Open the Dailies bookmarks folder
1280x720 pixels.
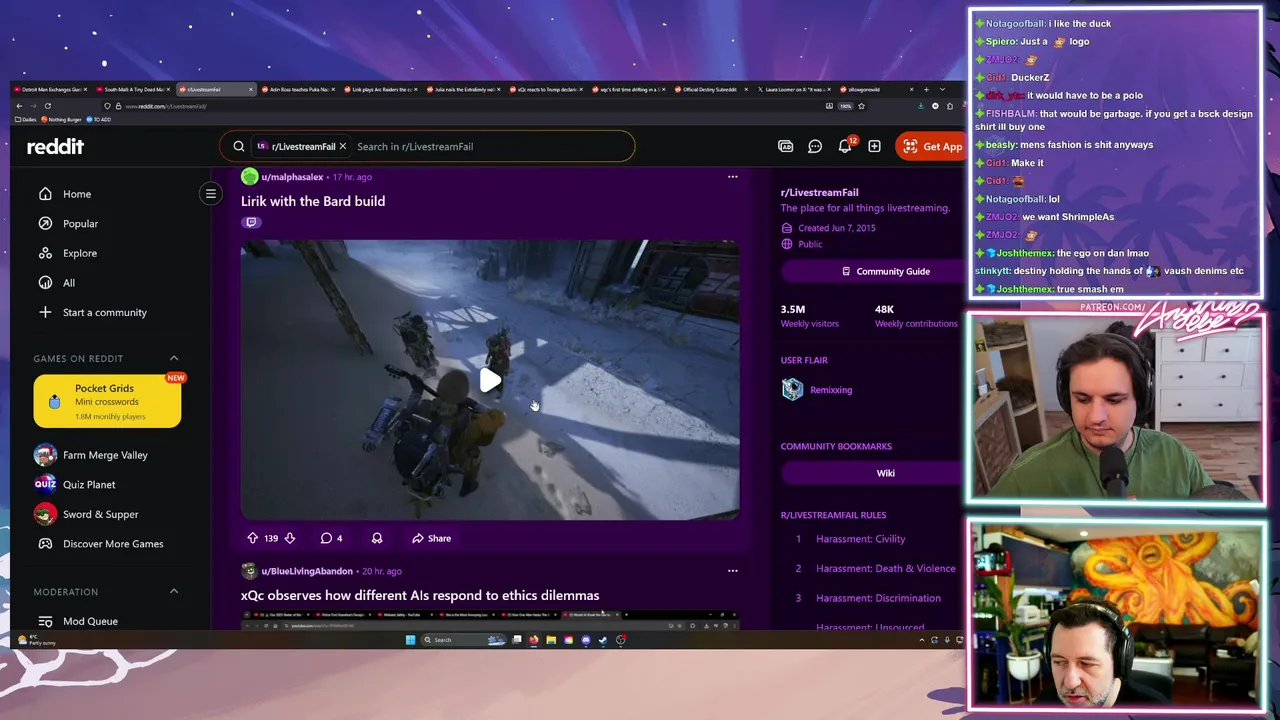click(25, 119)
